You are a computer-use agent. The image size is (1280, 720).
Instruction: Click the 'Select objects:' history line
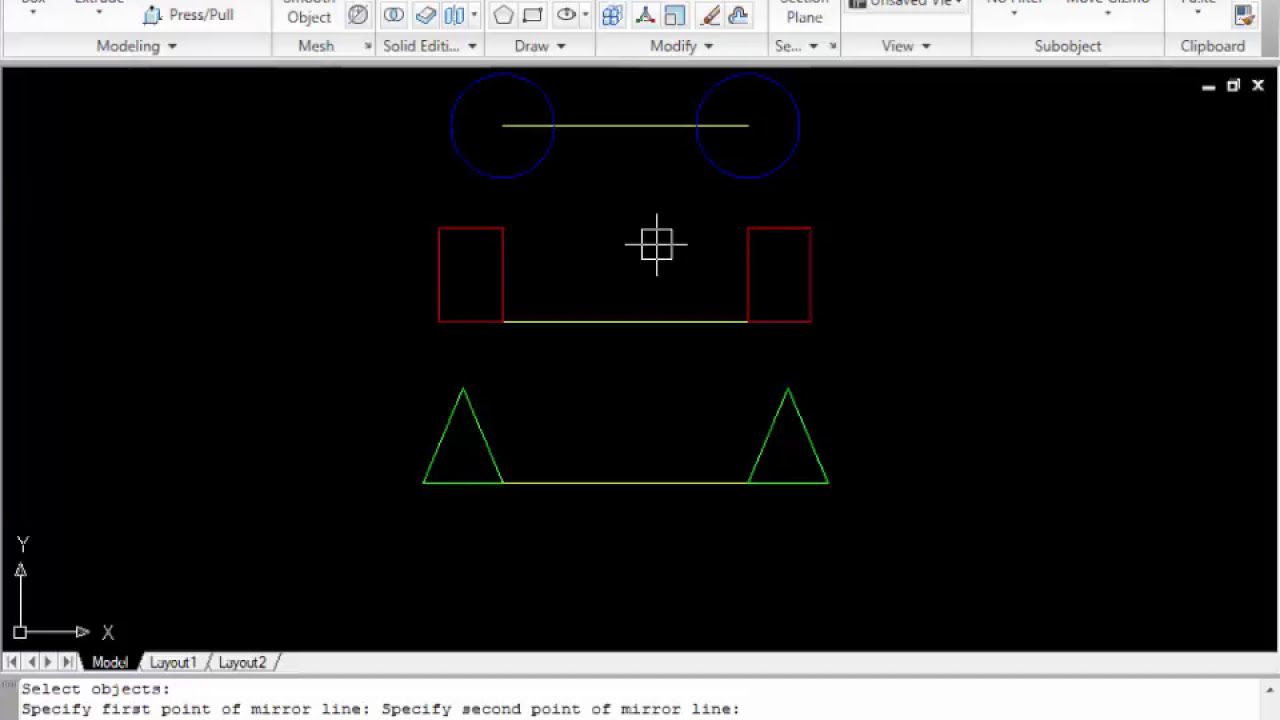tap(95, 689)
